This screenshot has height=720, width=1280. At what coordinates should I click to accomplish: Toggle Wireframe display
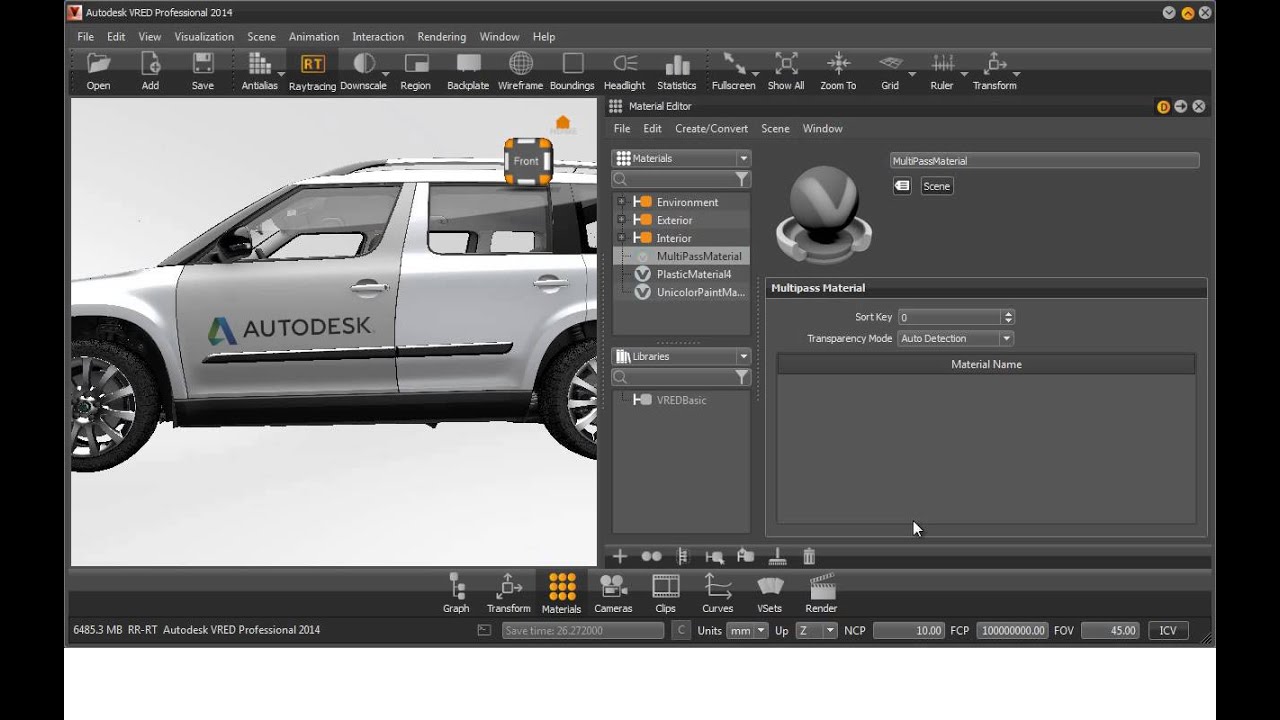pyautogui.click(x=520, y=70)
